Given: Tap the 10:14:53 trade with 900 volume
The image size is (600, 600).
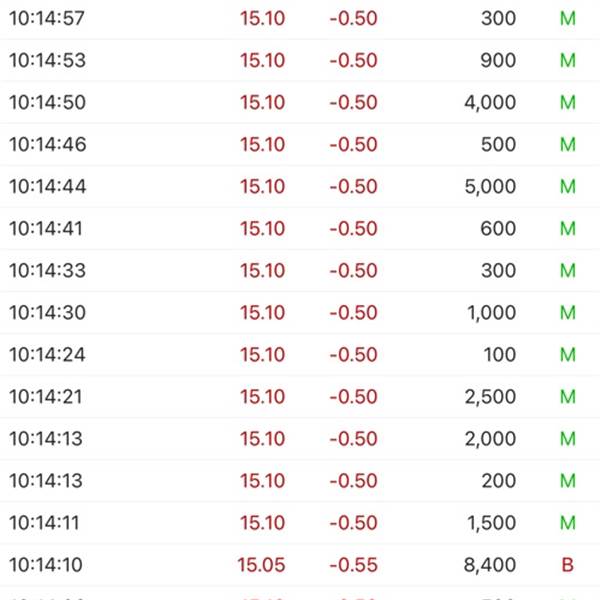Looking at the screenshot, I should pos(300,60).
